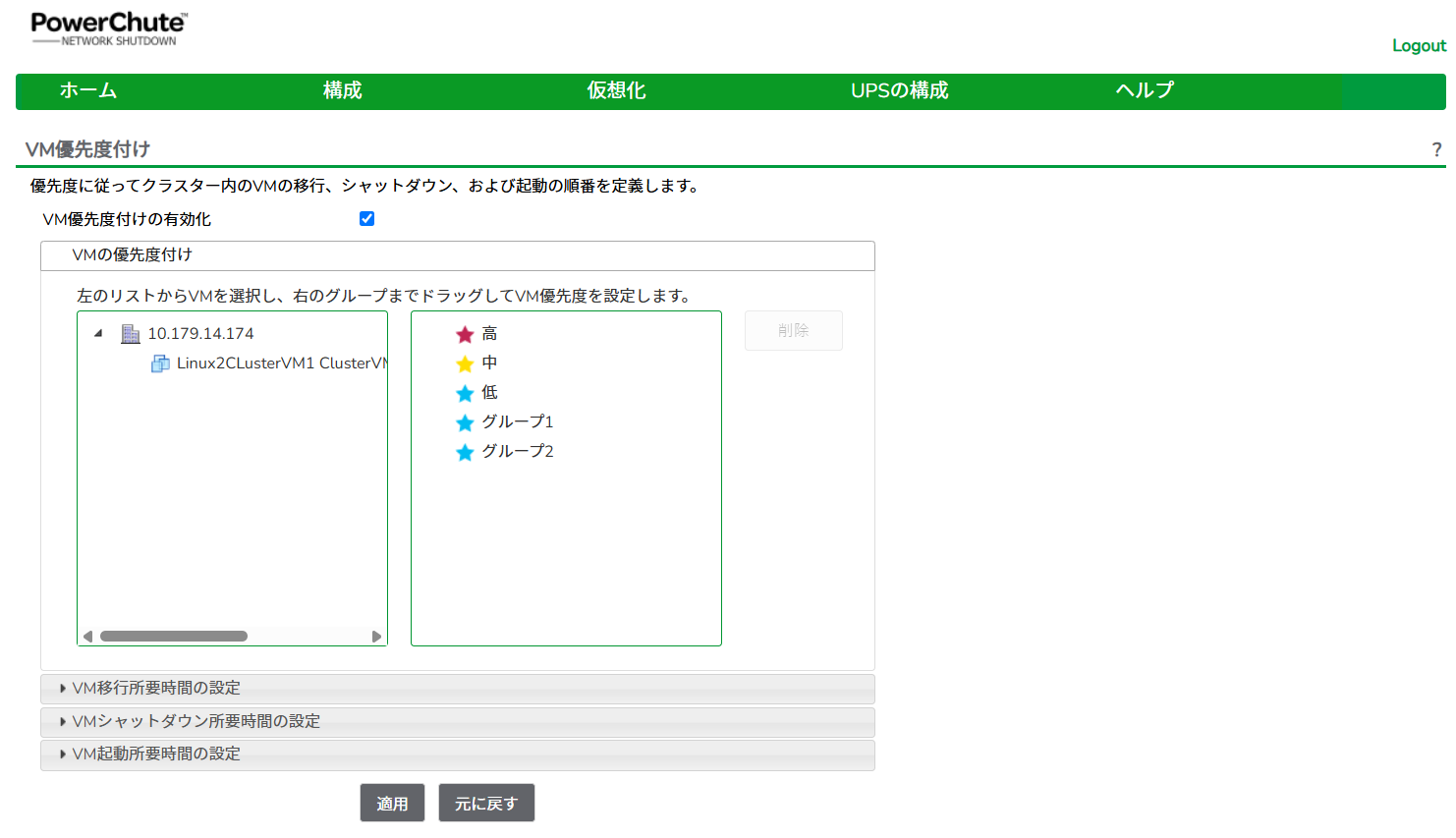Click the host building icon for 10.179.14.174
The image size is (1456, 838).
pyautogui.click(x=131, y=334)
